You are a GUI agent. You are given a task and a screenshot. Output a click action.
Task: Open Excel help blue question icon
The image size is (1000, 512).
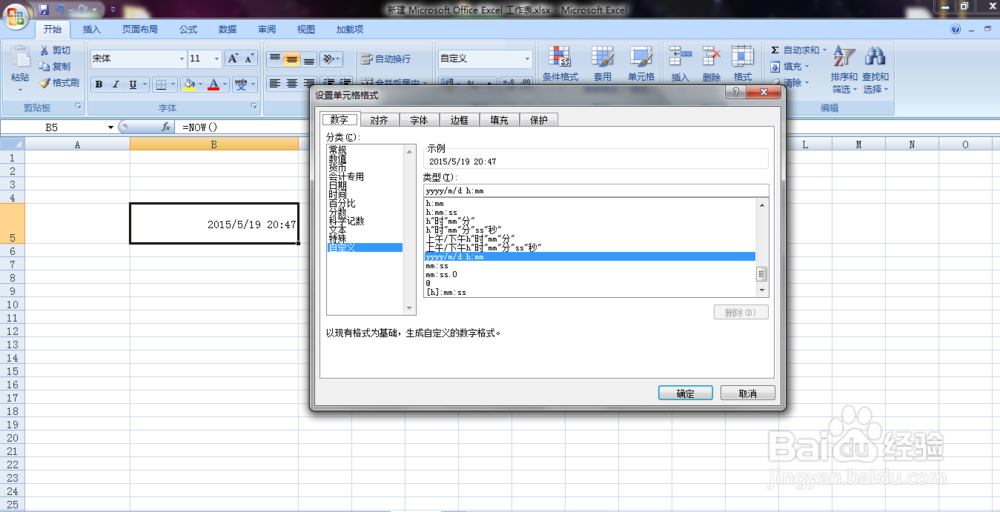[x=955, y=29]
